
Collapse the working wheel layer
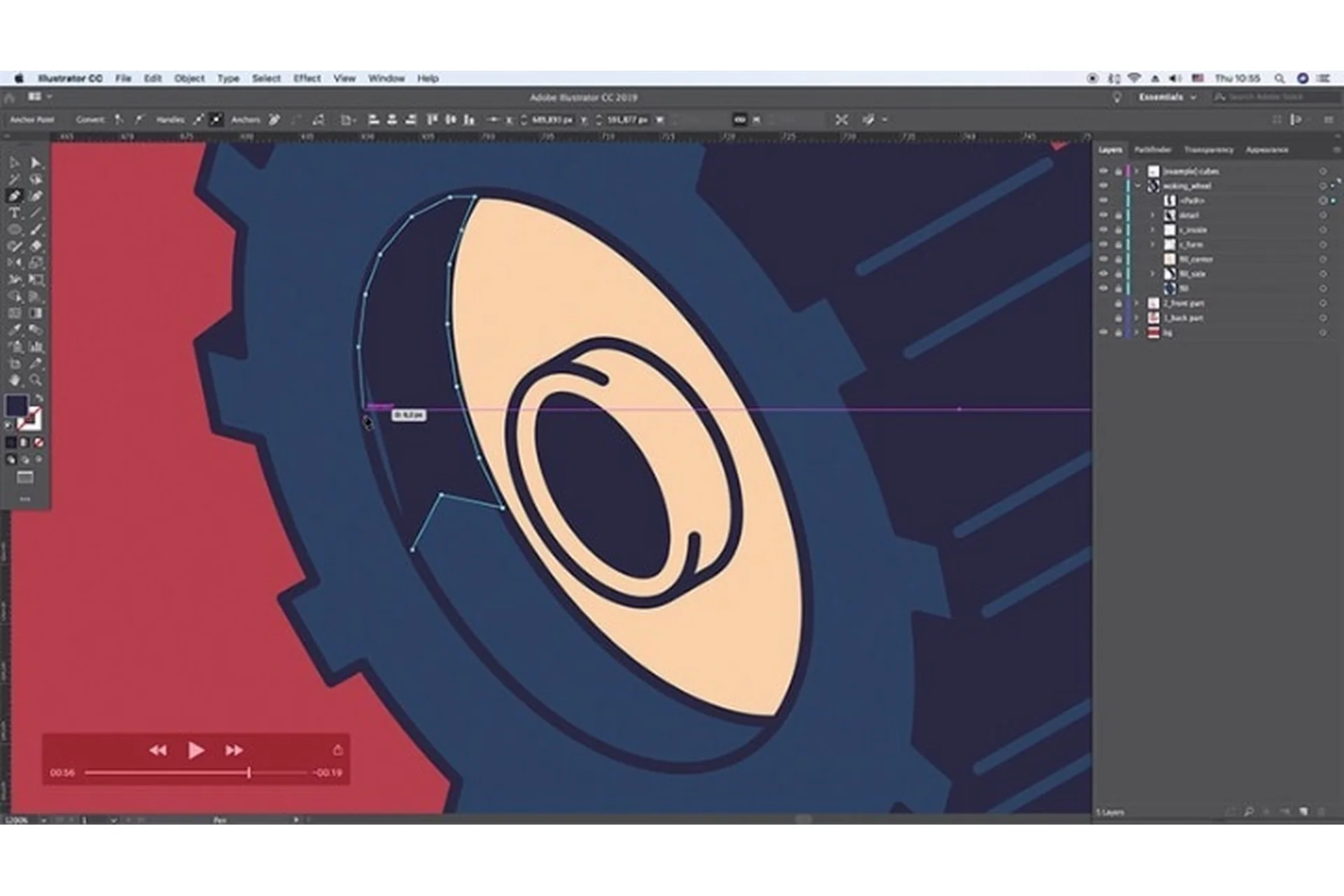coord(1137,186)
